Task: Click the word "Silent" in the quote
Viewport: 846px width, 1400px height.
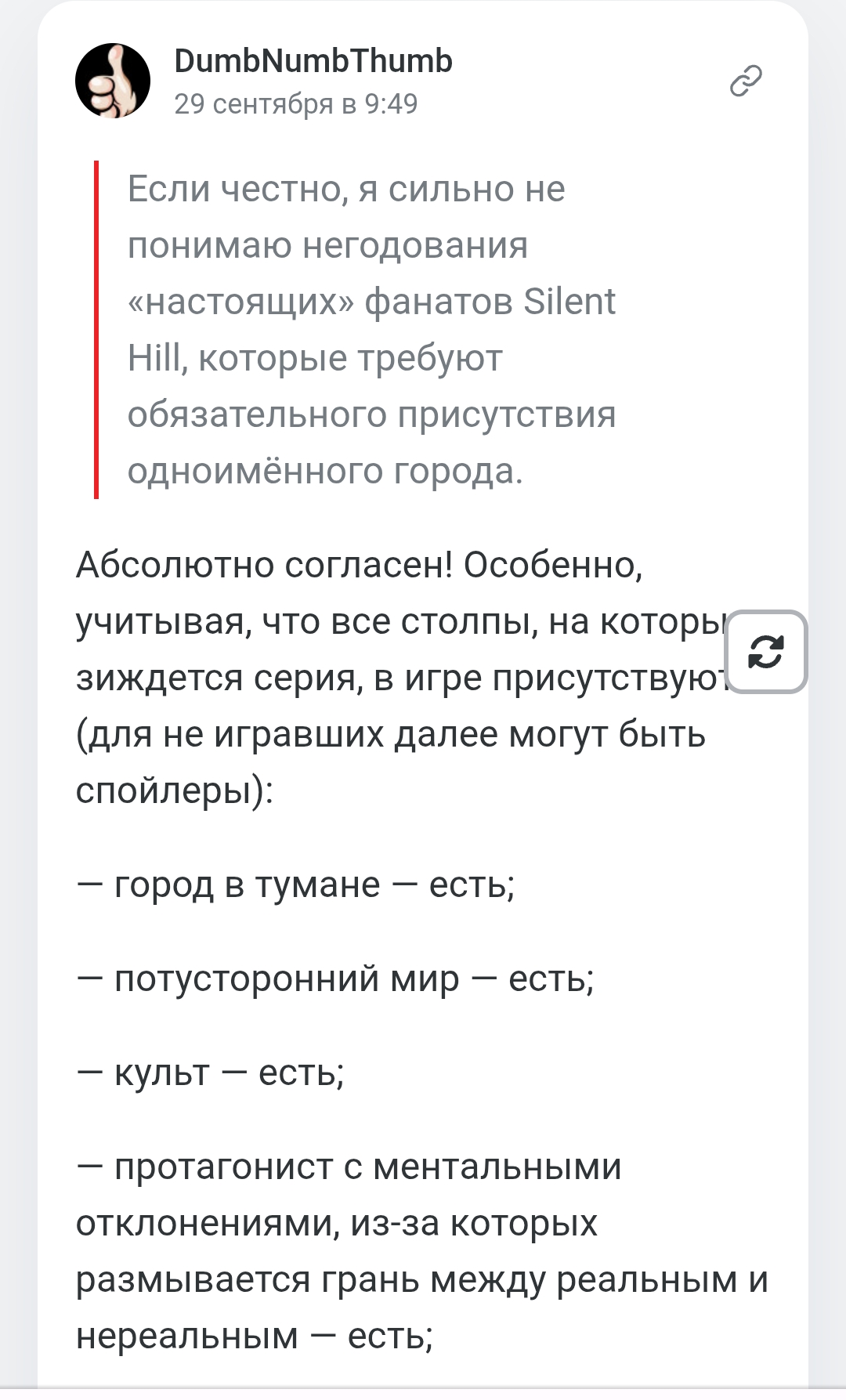Action: click(569, 302)
